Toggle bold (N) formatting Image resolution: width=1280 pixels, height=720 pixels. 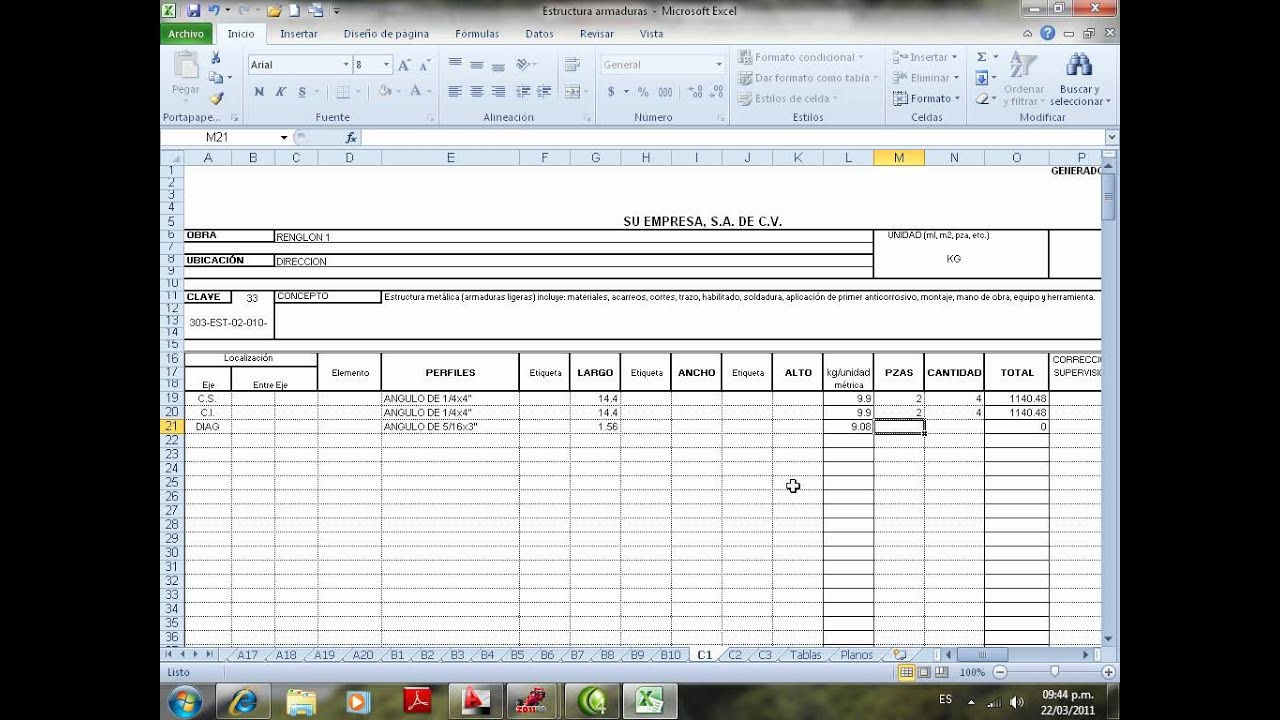click(x=259, y=92)
